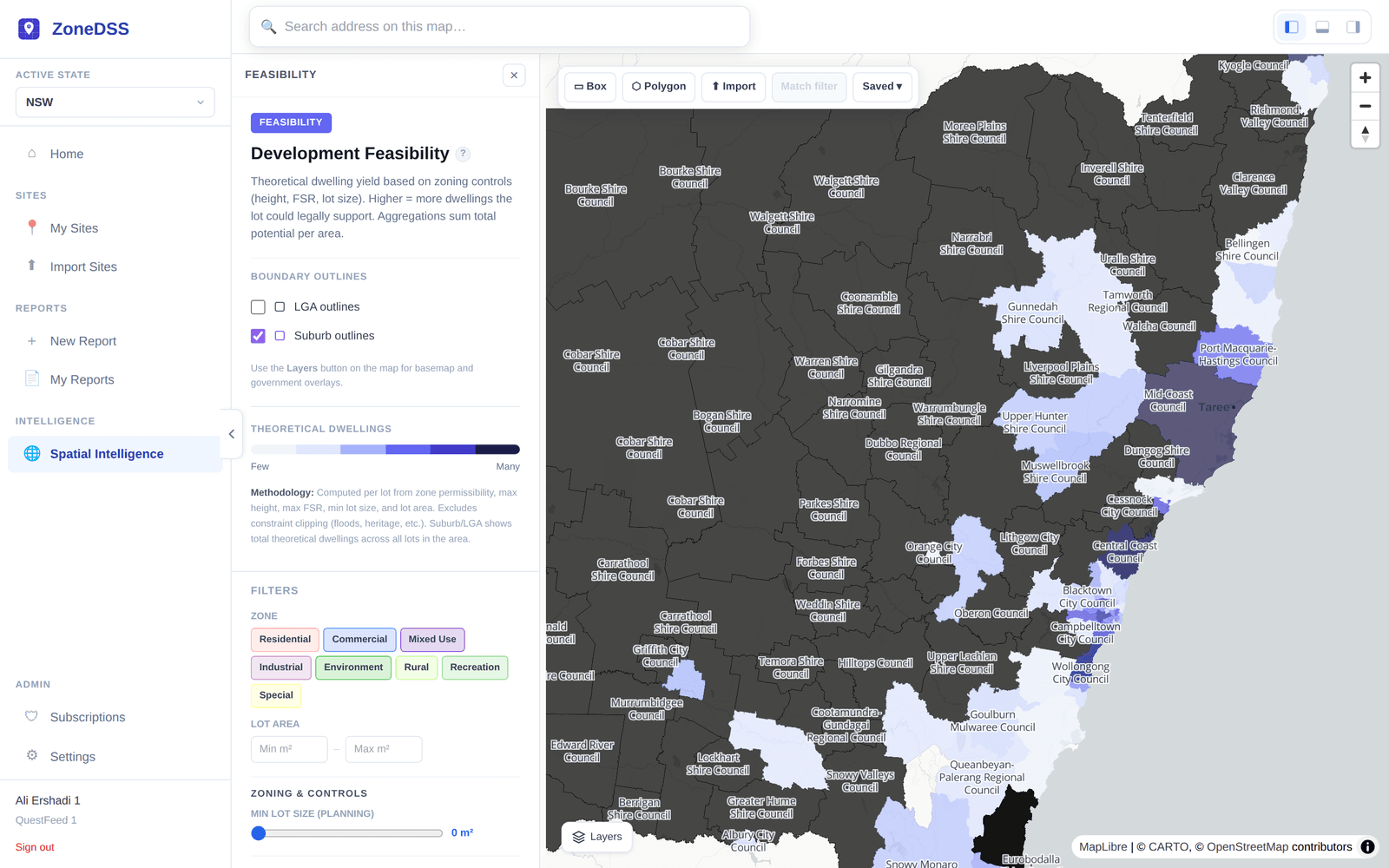Open the Saved dropdown

point(882,87)
